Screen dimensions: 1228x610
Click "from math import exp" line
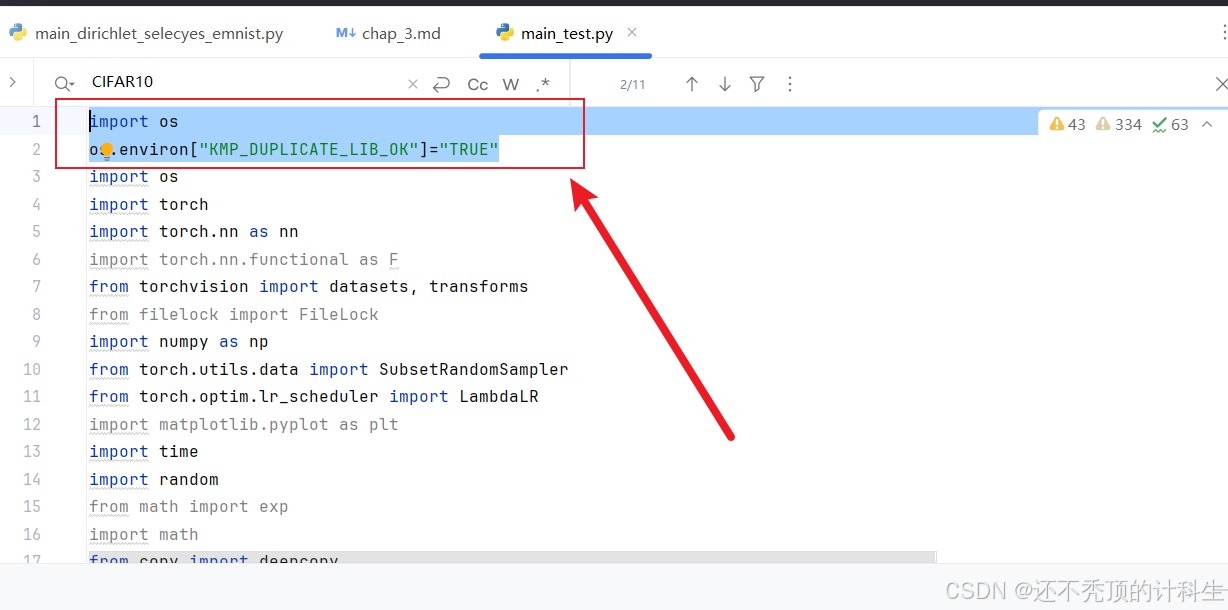pos(189,507)
